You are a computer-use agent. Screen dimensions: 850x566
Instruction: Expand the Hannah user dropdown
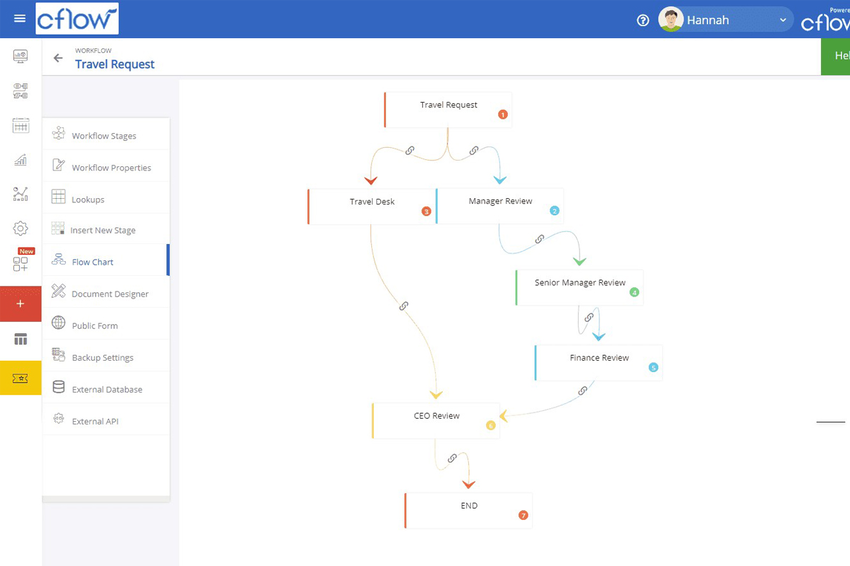coord(782,20)
